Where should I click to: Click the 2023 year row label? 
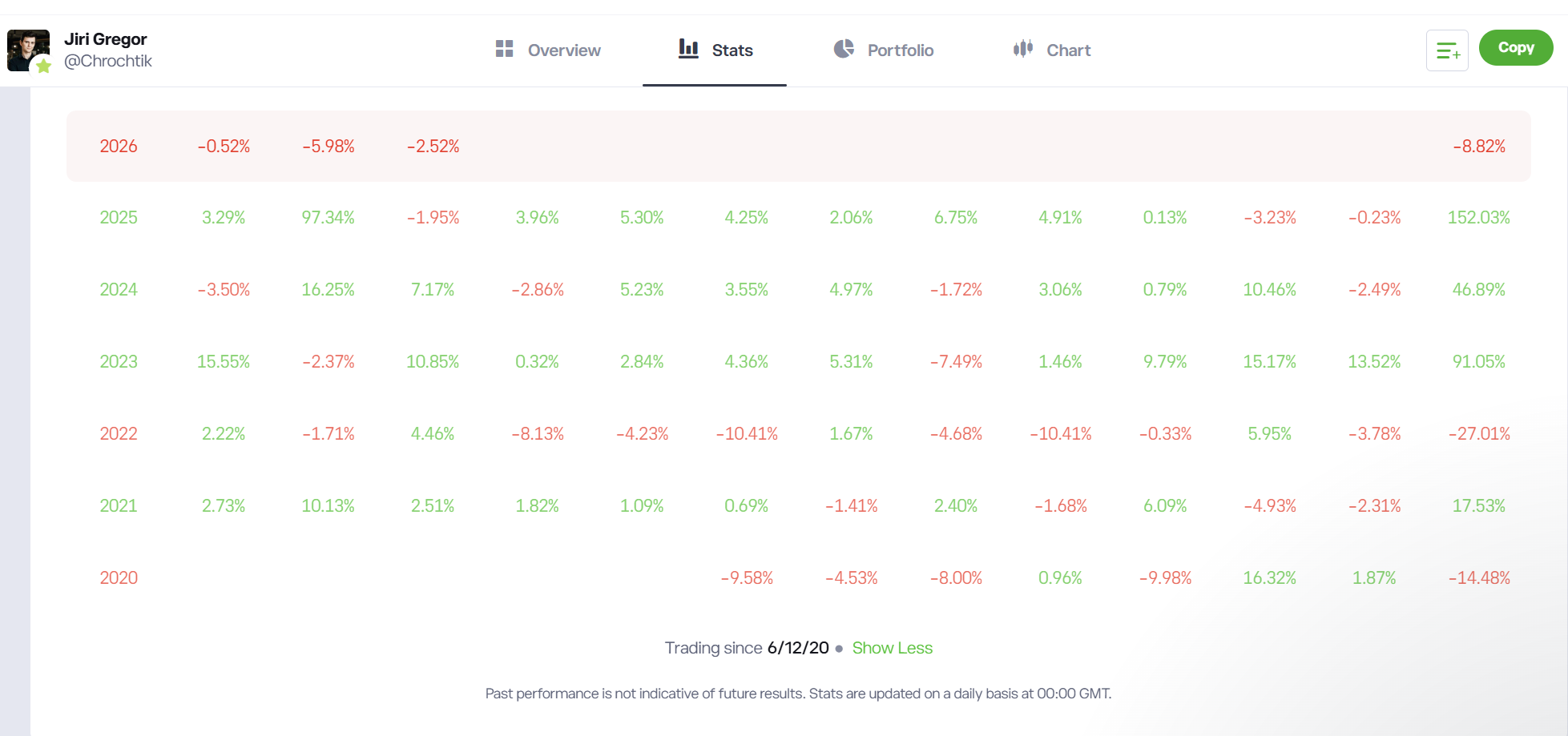119,362
